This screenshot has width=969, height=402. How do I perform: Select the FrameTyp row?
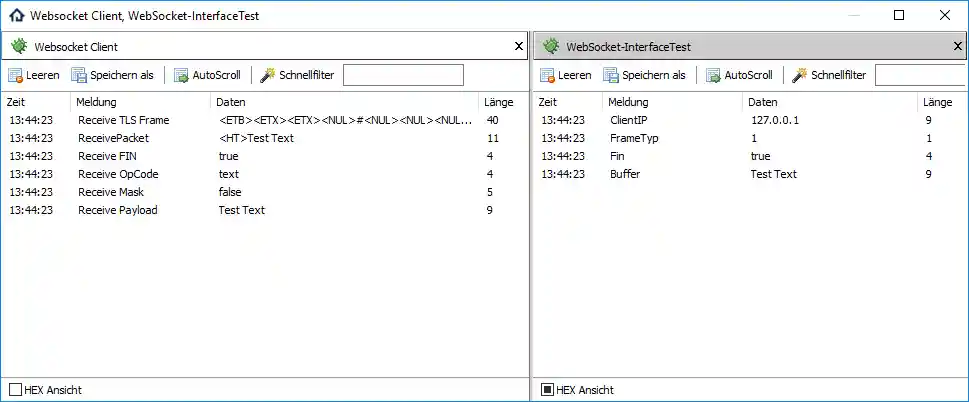750,138
